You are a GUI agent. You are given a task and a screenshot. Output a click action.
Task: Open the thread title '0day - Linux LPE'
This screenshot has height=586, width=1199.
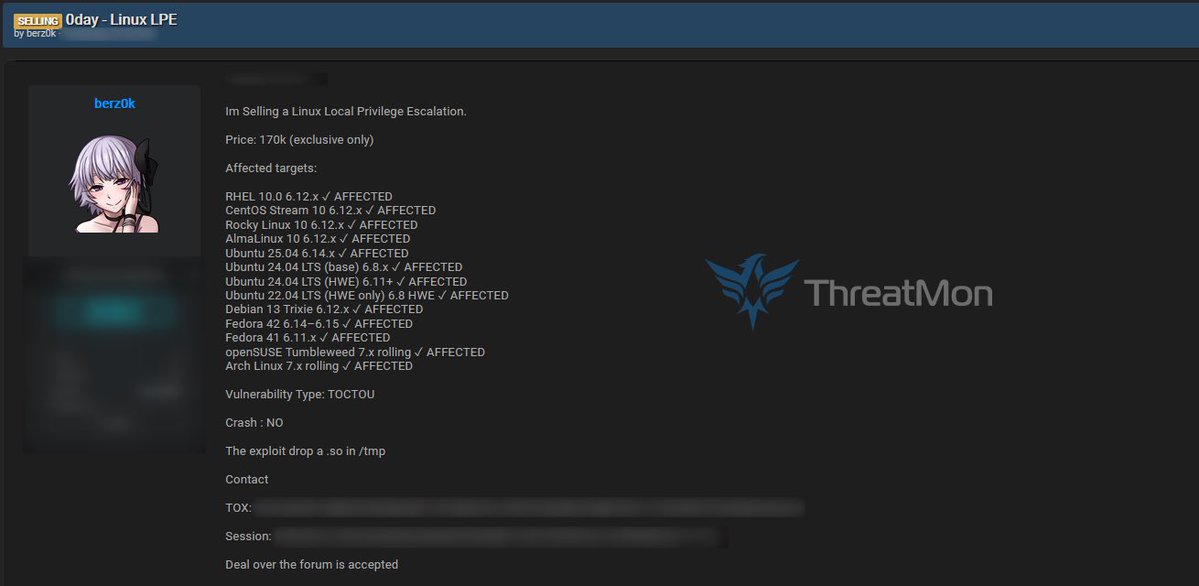121,20
